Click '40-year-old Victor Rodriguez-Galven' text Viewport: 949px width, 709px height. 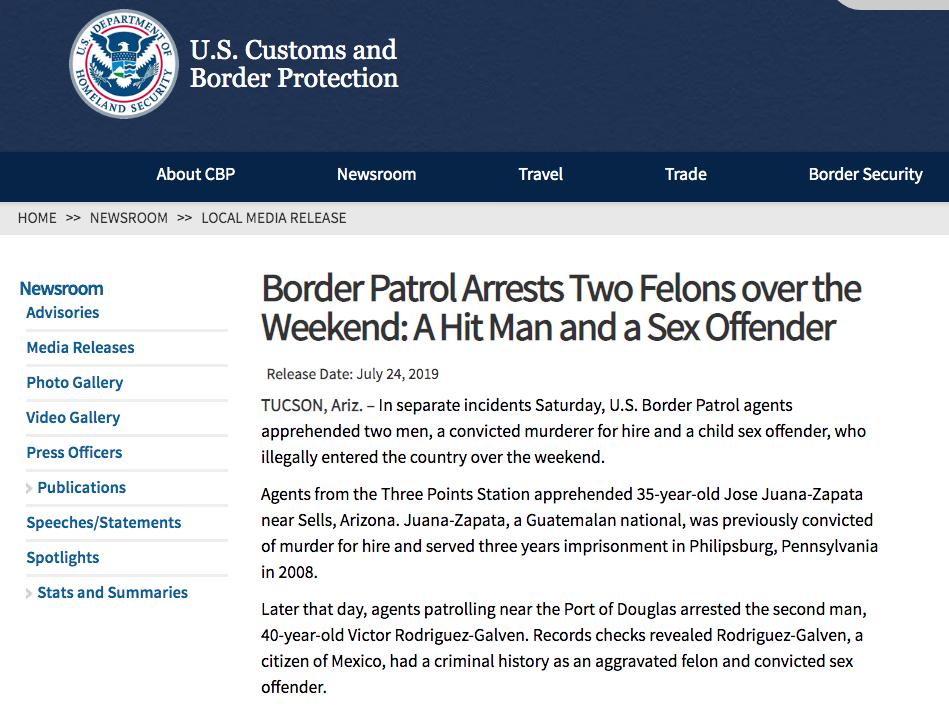click(395, 635)
